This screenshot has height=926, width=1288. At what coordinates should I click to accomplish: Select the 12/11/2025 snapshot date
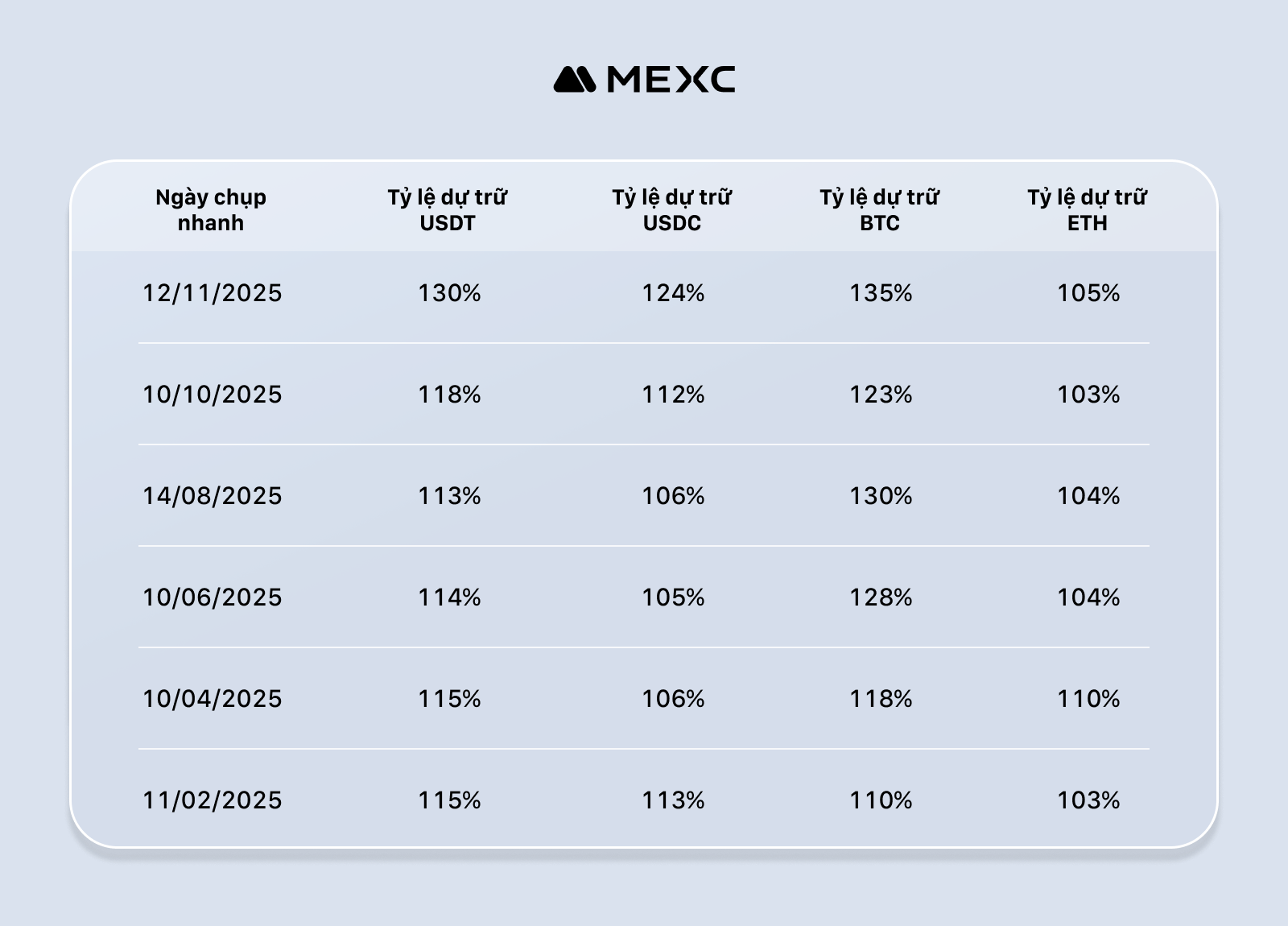click(x=213, y=293)
